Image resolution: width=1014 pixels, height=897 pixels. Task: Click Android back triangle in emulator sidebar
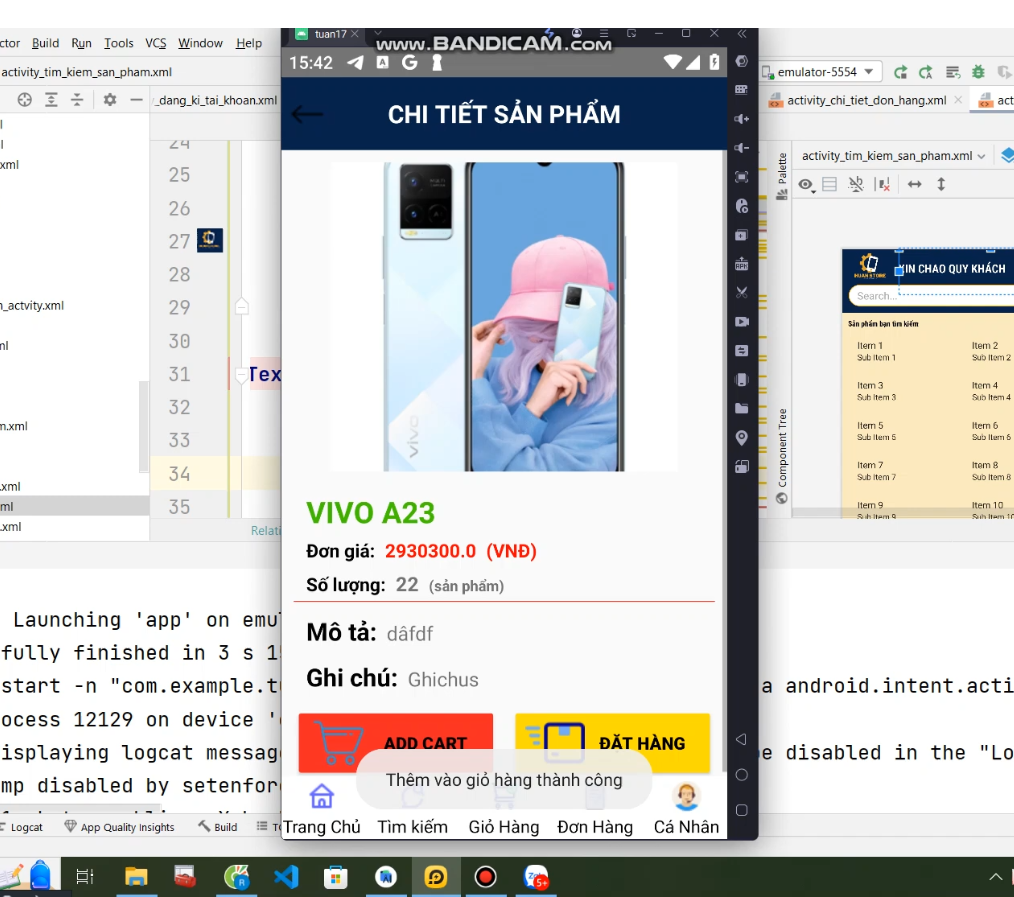click(x=741, y=739)
